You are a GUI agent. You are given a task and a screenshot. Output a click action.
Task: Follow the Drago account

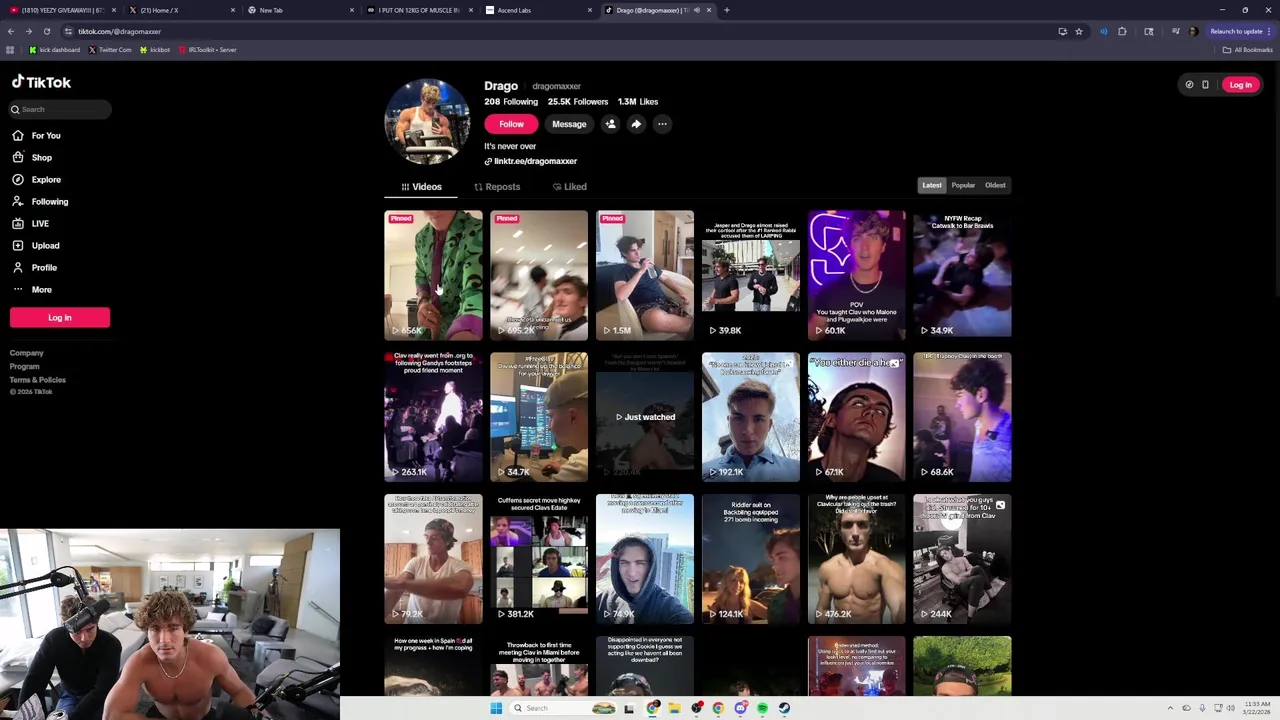pyautogui.click(x=511, y=124)
